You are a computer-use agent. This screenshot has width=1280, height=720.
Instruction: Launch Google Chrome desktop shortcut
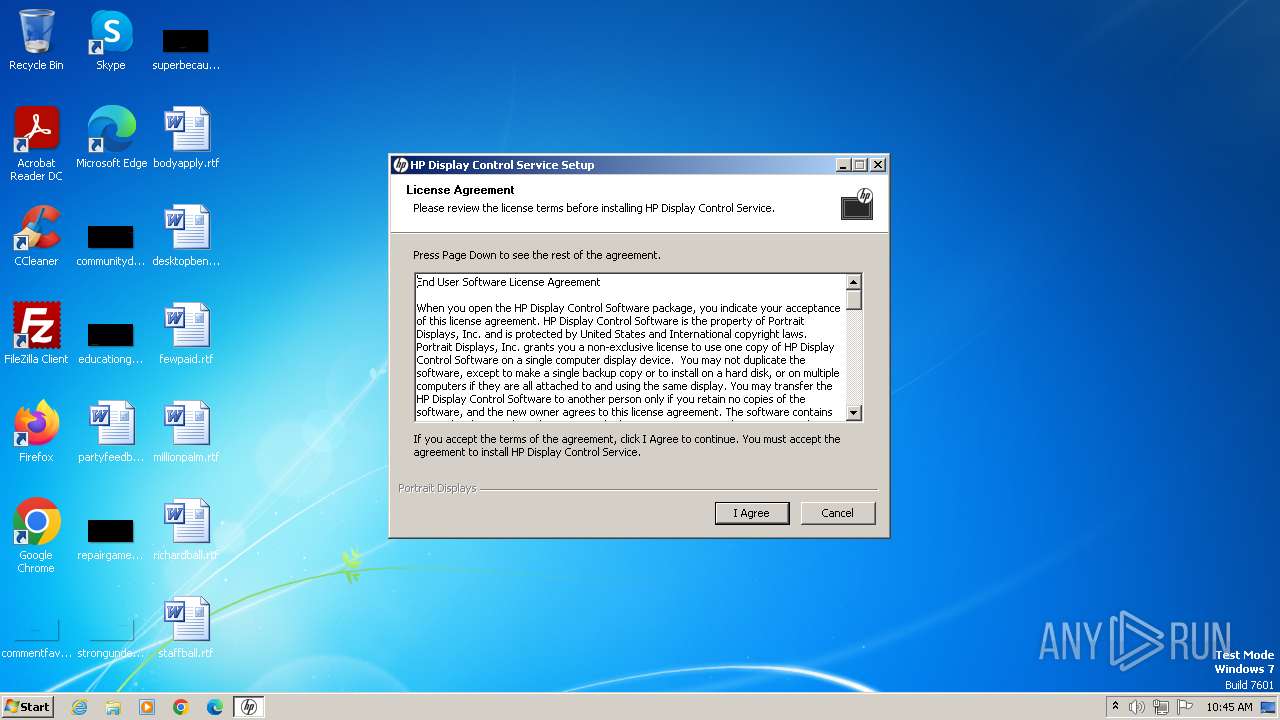click(36, 535)
